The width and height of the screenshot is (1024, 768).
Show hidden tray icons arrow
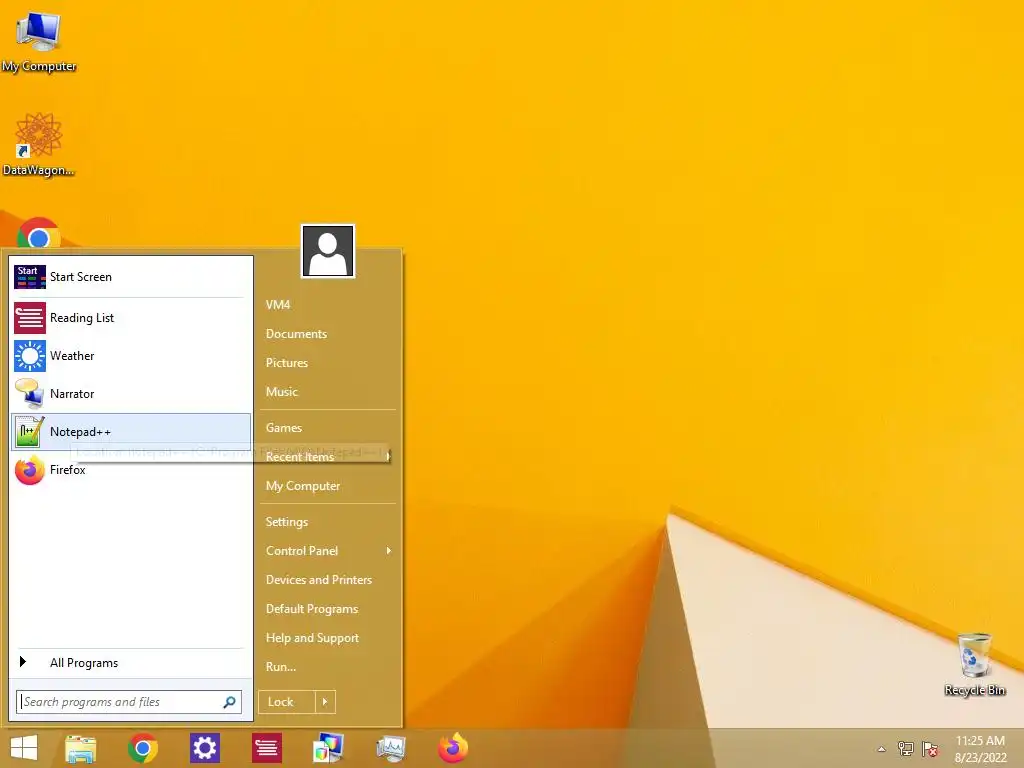tap(882, 749)
